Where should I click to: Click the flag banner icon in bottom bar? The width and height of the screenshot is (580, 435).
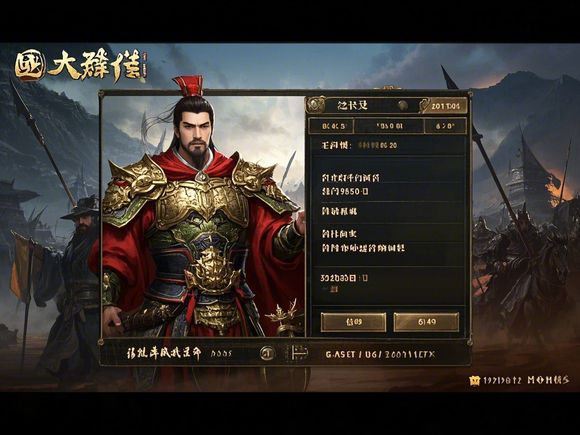pos(298,353)
